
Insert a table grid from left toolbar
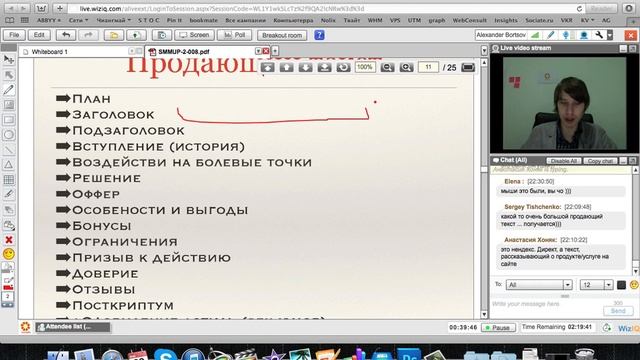point(9,180)
